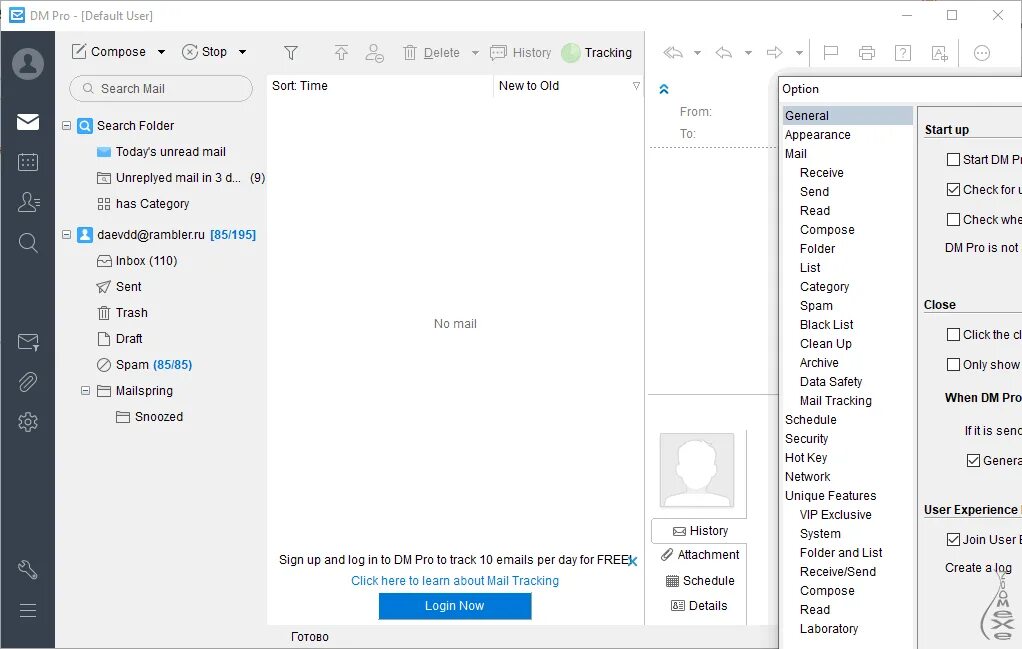Click the filter funnel icon in toolbar
Viewport: 1022px width, 649px height.
291,53
